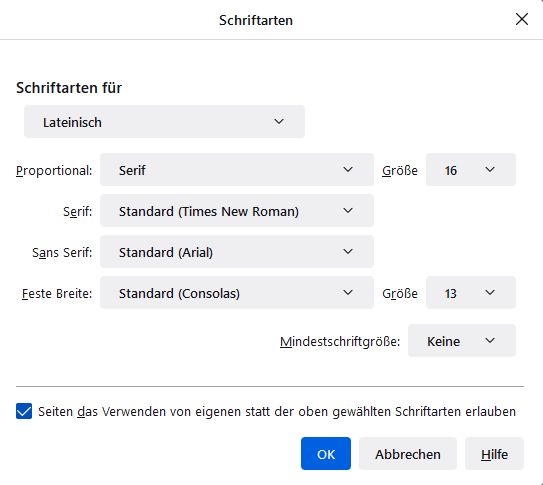Click the 'Proportional:' label

pyautogui.click(x=54, y=171)
